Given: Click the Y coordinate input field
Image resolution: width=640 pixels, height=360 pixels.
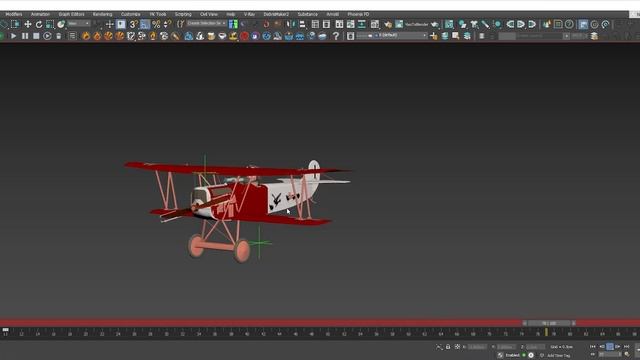Looking at the screenshot, I should (506, 347).
